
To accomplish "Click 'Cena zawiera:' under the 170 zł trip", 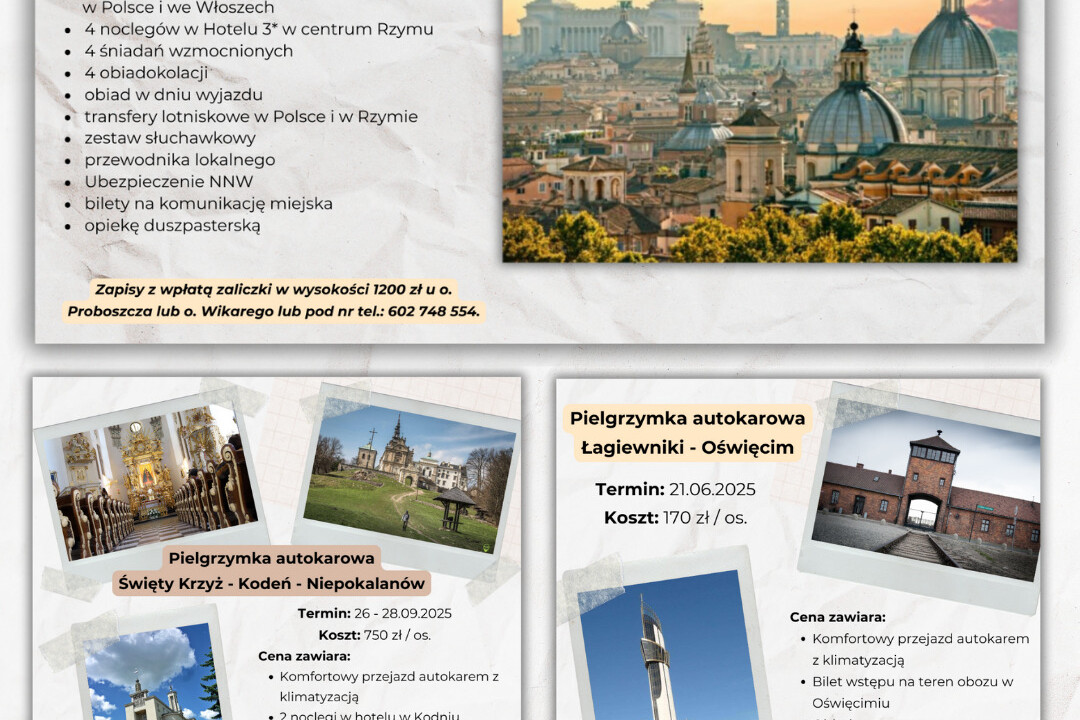I will [x=838, y=617].
